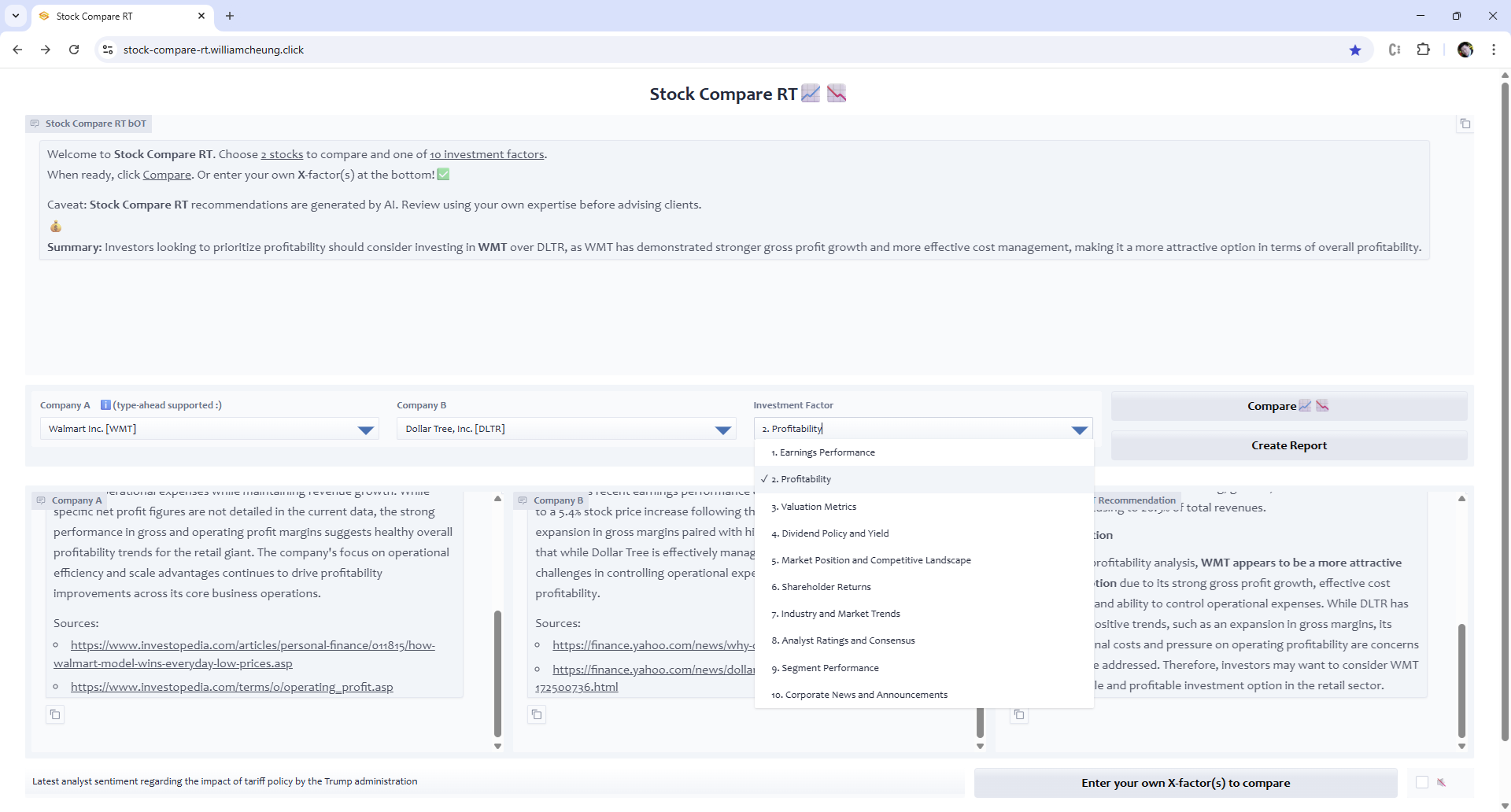Viewport: 1511px width, 812px height.
Task: Click Enter your own X-factor(s) to compare
Action: tap(1185, 783)
